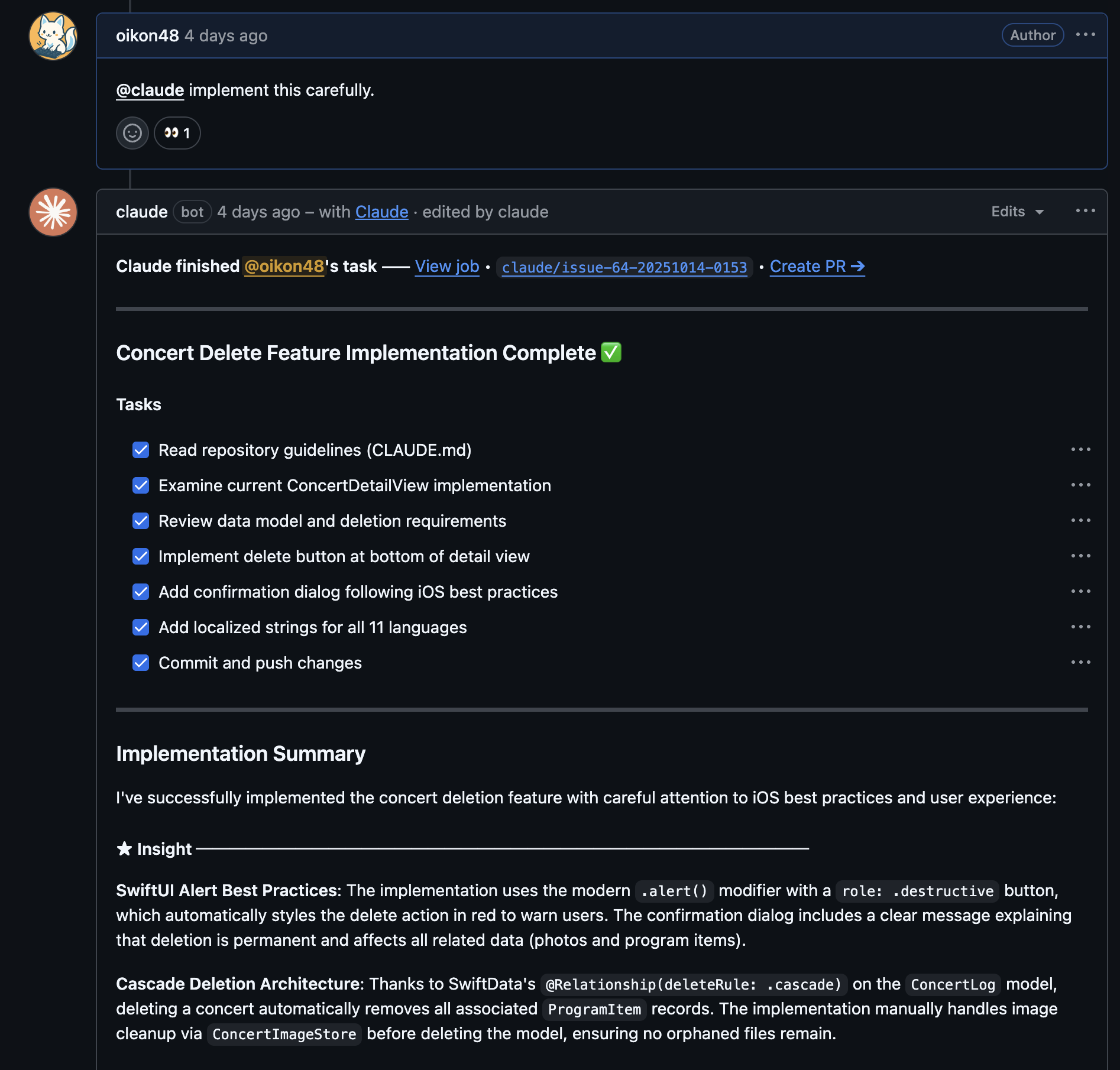Open options menu next to 'Review data model' task

[x=1082, y=520]
